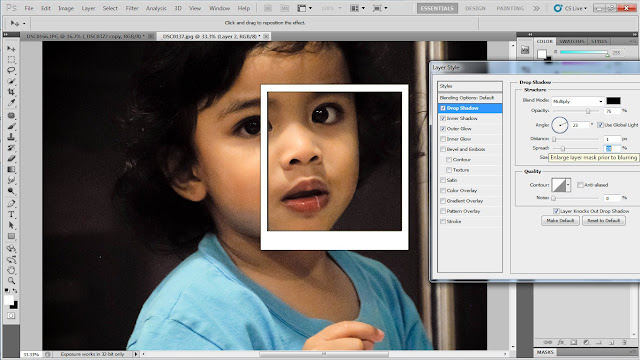
Task: Select the Eyedropper tool
Action: tap(11, 102)
